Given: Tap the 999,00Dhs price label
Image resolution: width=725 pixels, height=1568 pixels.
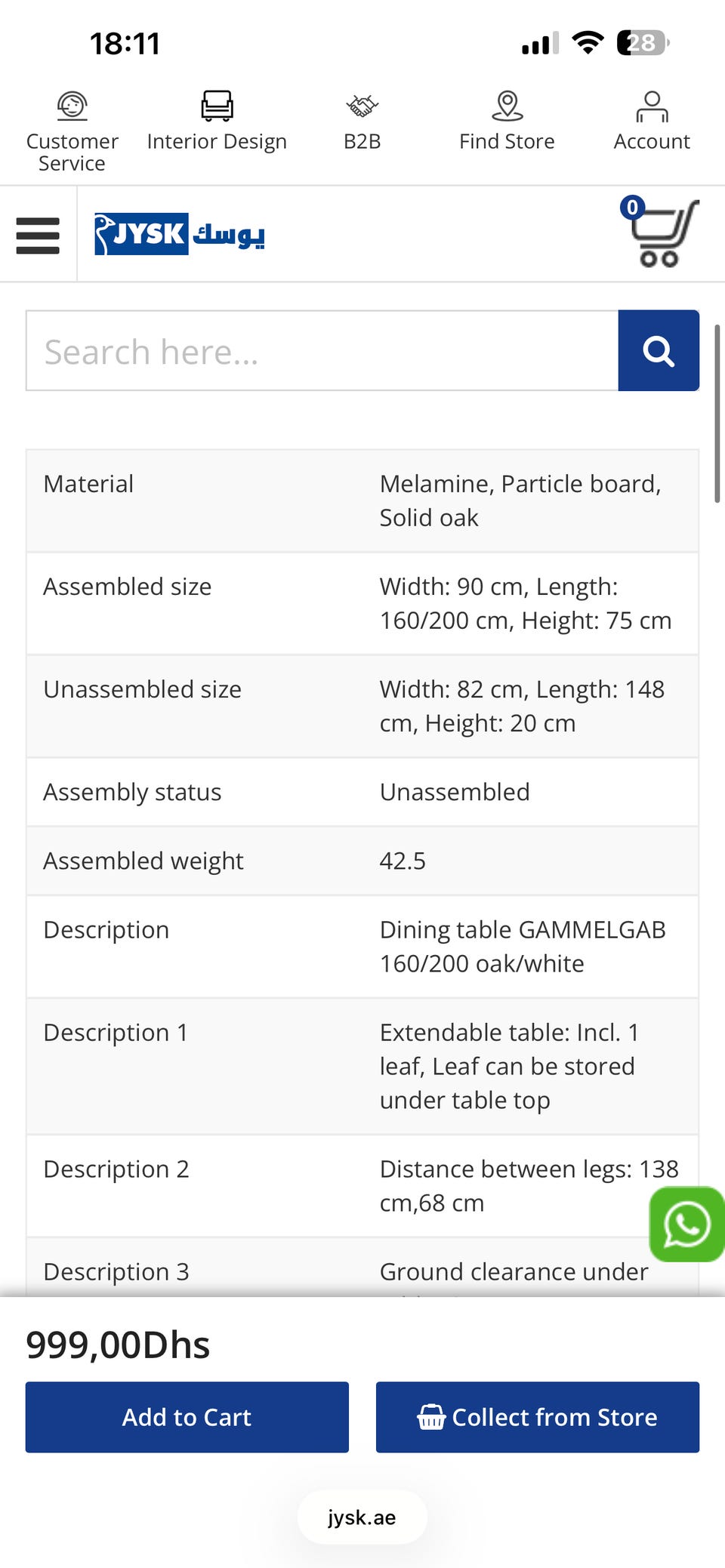Looking at the screenshot, I should (118, 1345).
